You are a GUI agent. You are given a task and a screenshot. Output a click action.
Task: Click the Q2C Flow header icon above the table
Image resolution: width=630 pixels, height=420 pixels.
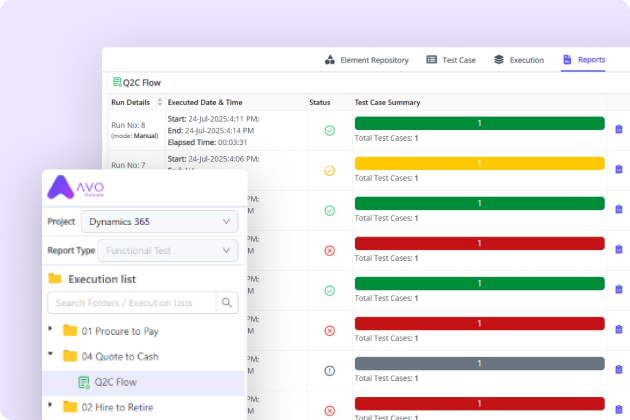point(117,83)
